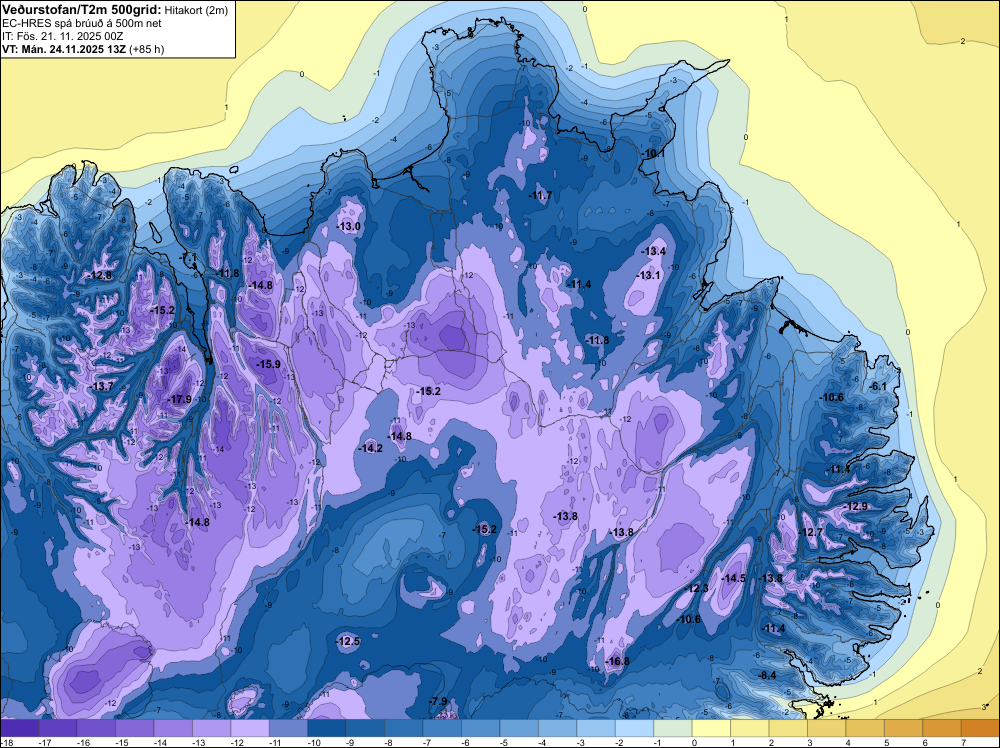
Task: Click the -13.1 temperature label
Action: [x=649, y=275]
